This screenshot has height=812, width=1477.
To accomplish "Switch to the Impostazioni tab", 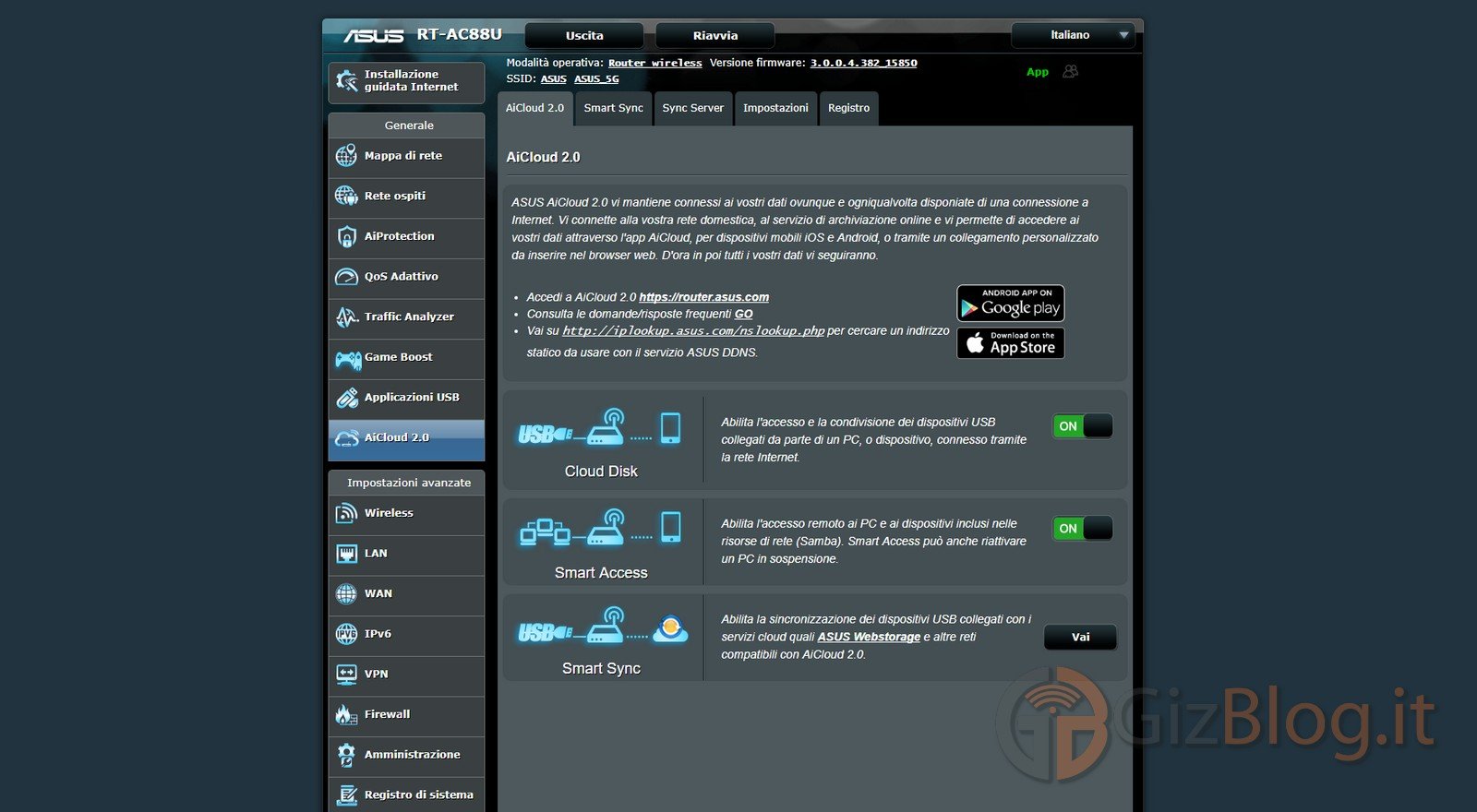I will [775, 108].
